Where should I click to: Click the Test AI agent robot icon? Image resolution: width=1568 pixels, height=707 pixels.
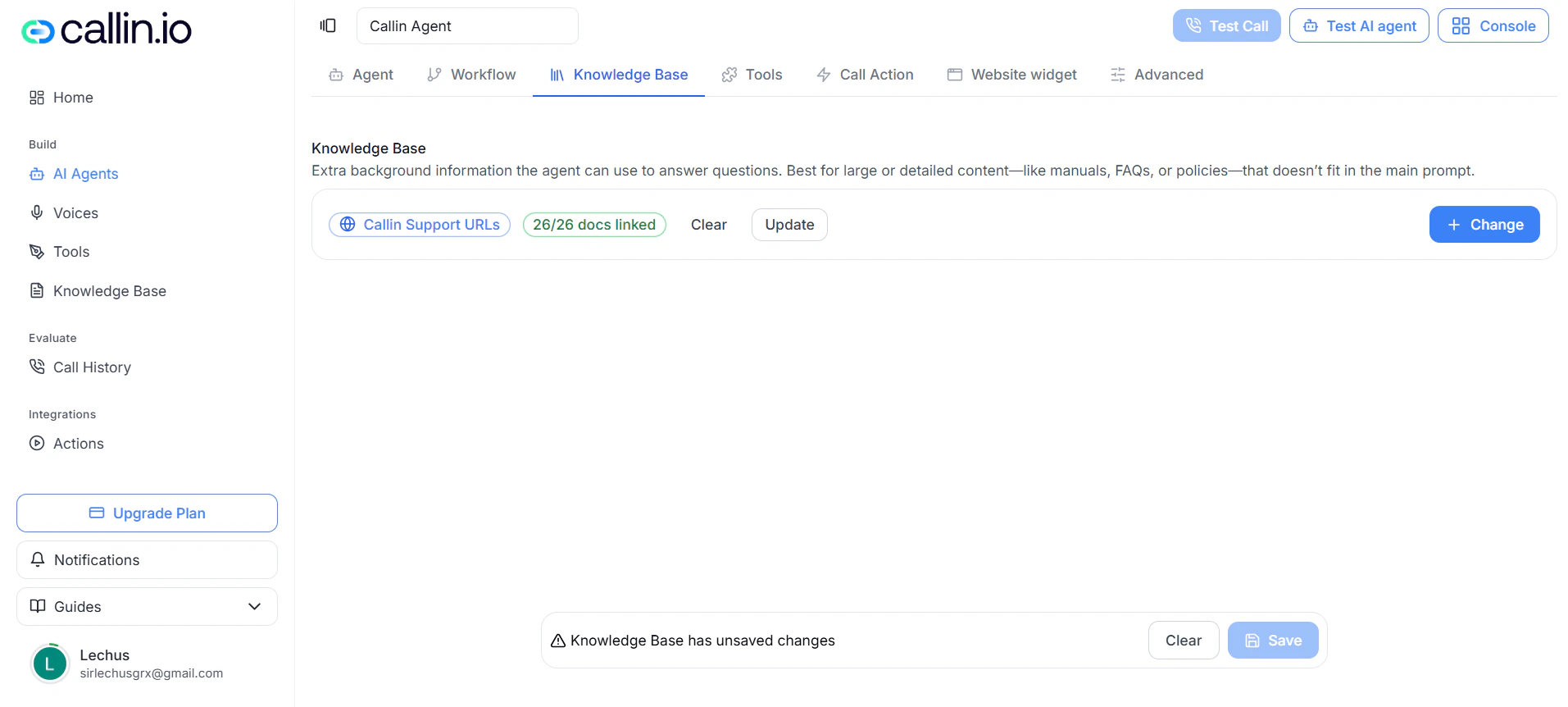click(1311, 26)
